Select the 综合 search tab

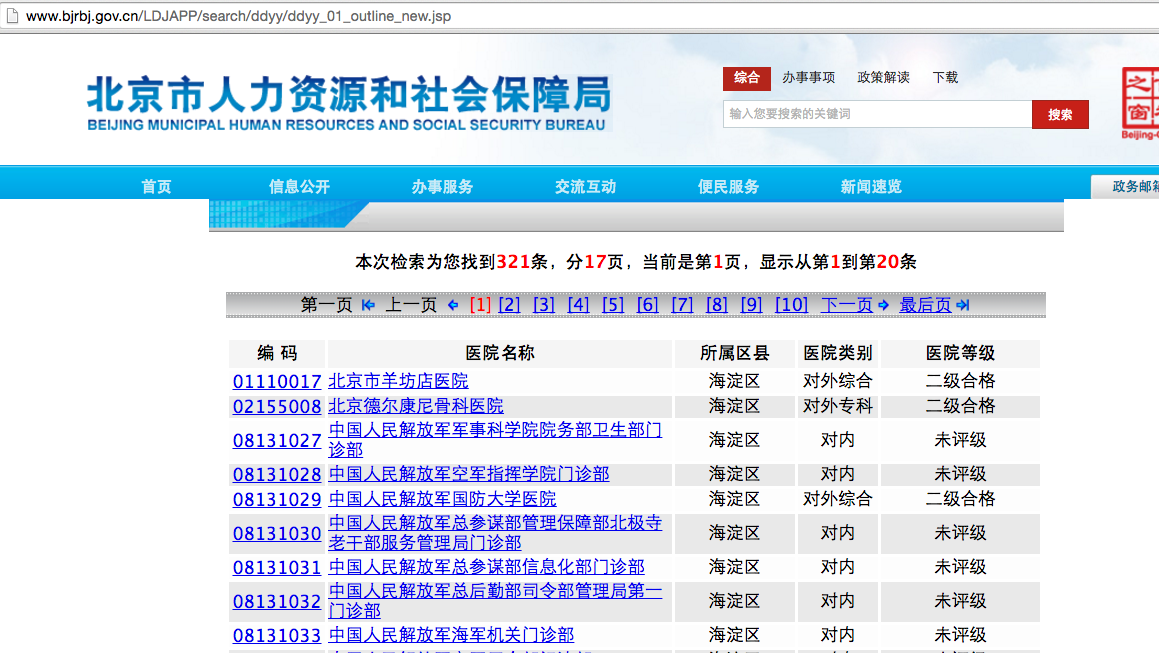[x=746, y=78]
